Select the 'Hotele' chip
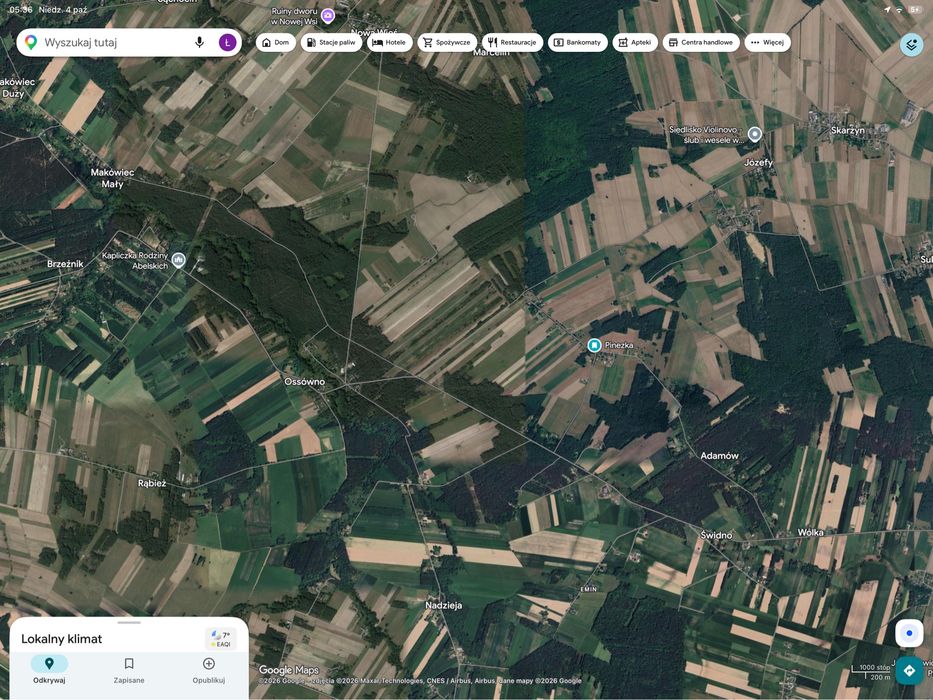 click(x=389, y=42)
